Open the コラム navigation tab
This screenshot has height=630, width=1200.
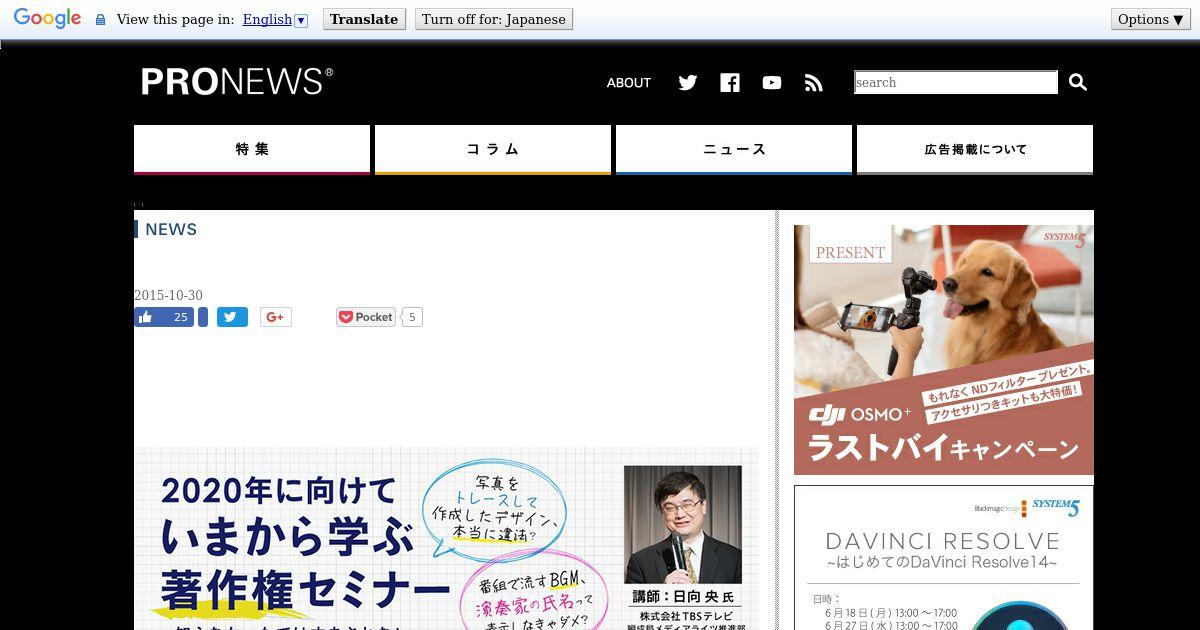(x=493, y=149)
